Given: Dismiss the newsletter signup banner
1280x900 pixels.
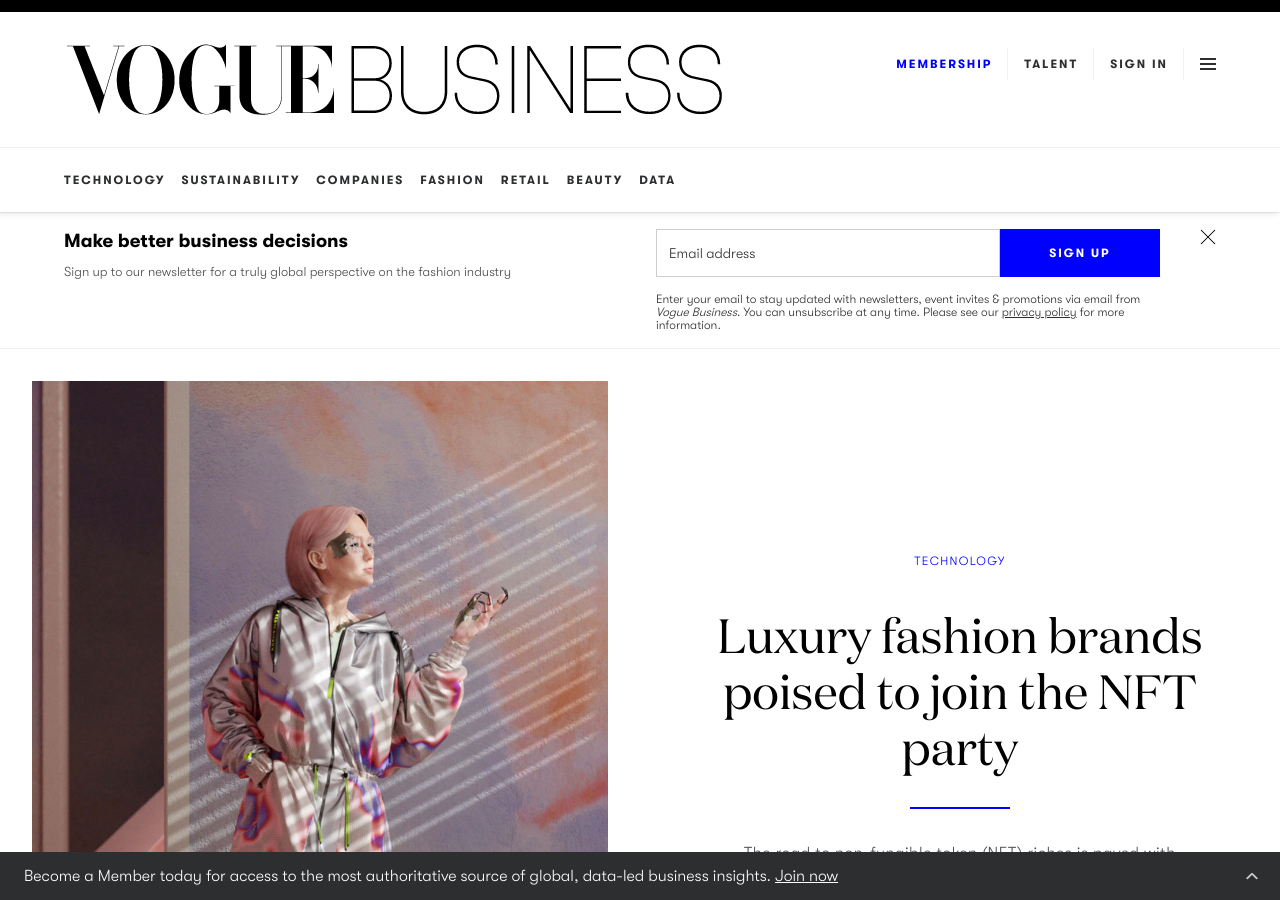Looking at the screenshot, I should pos(1208,237).
